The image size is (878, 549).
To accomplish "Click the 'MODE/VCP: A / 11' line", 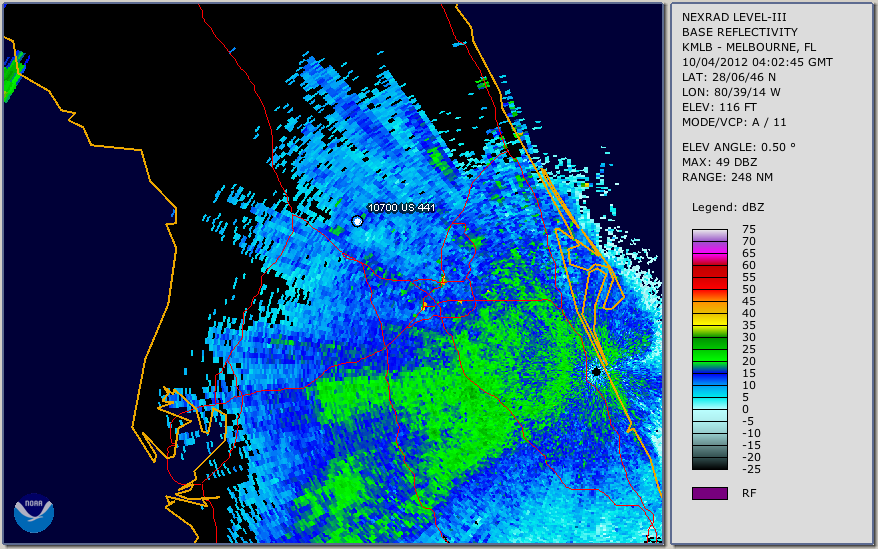I will coord(734,122).
